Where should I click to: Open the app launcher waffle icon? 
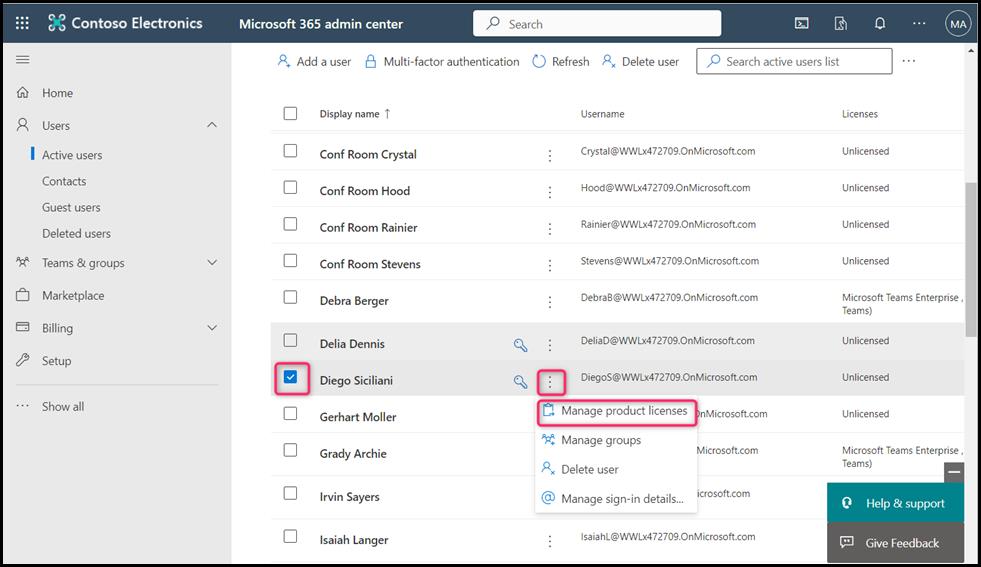pyautogui.click(x=22, y=23)
